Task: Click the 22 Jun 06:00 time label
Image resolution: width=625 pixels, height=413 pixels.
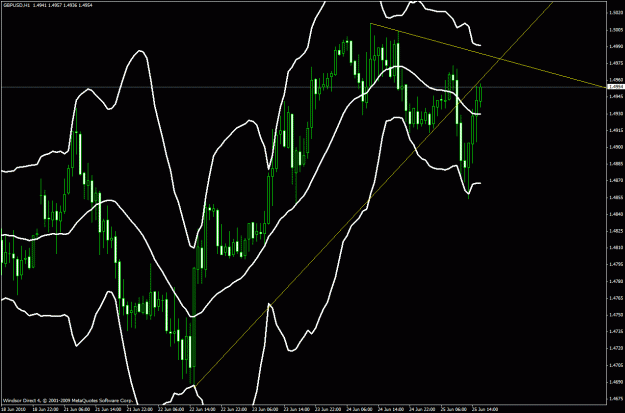Action: coord(170,409)
